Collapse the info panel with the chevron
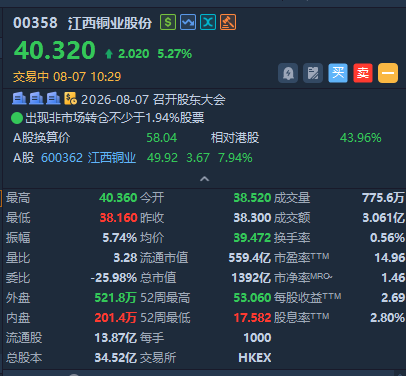Screen dimensions: 406x376 point(204,179)
